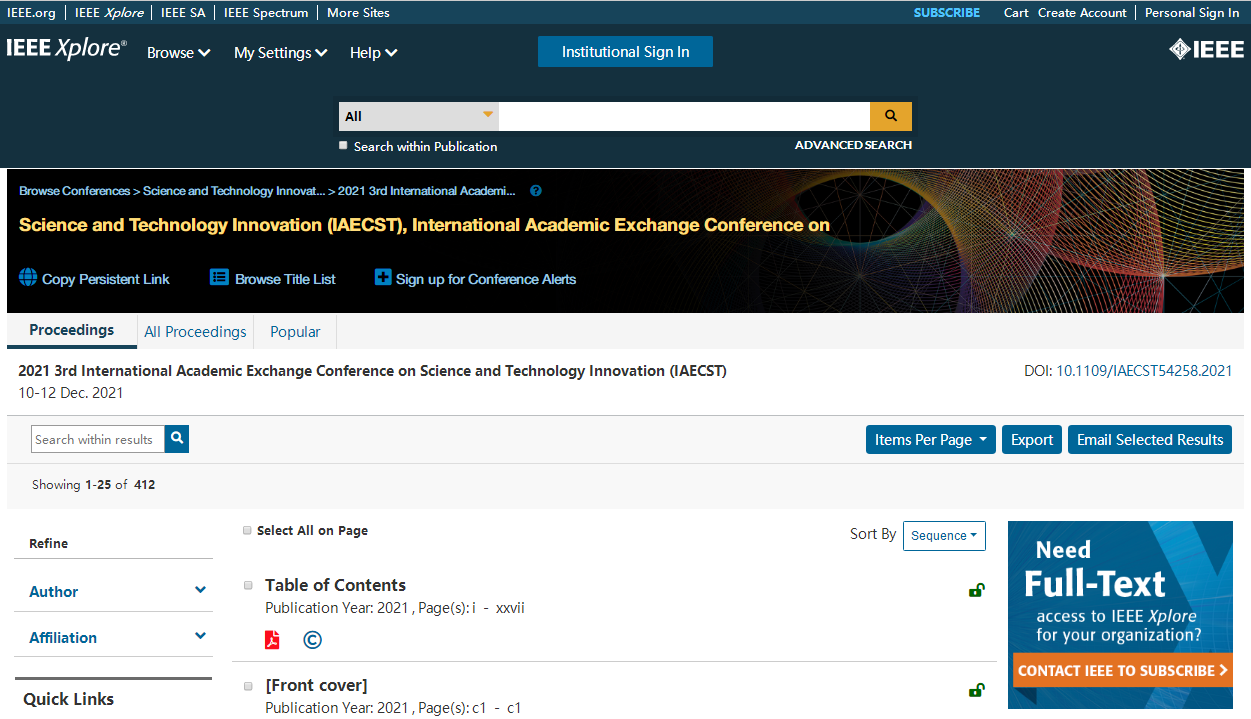Open the [Front cover] title link

pos(316,685)
